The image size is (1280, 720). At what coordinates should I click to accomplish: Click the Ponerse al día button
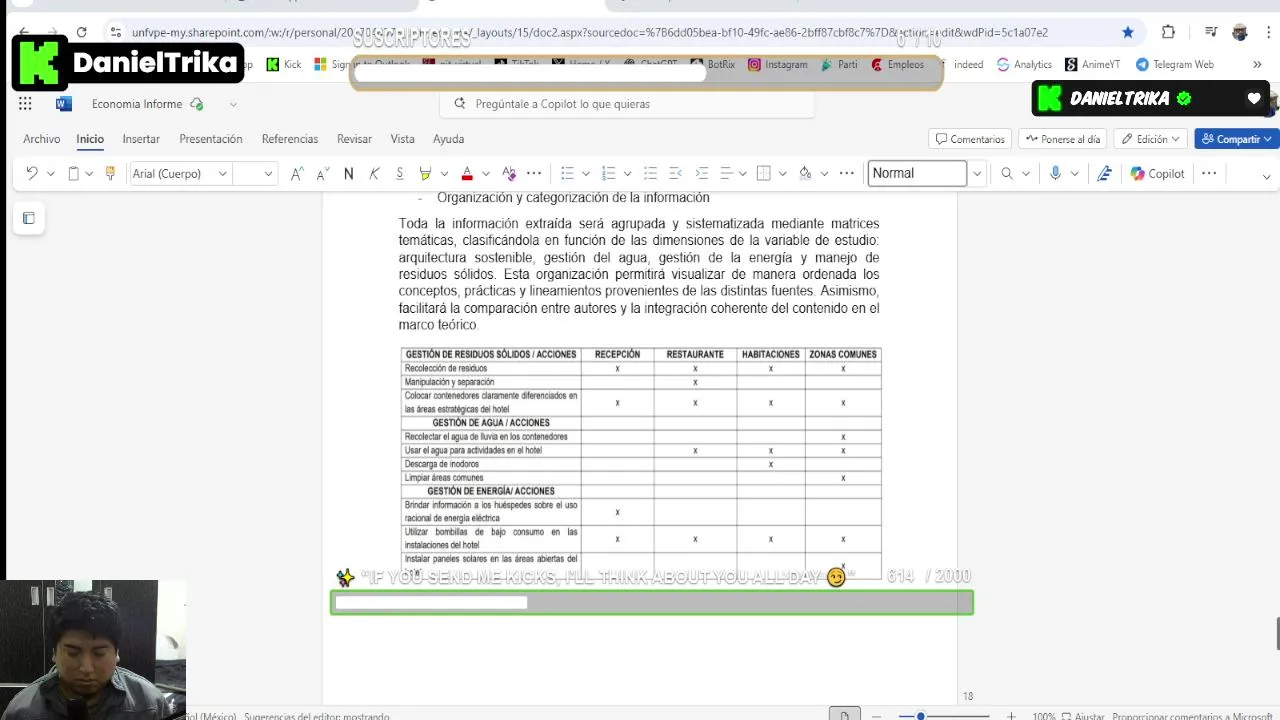click(1063, 139)
